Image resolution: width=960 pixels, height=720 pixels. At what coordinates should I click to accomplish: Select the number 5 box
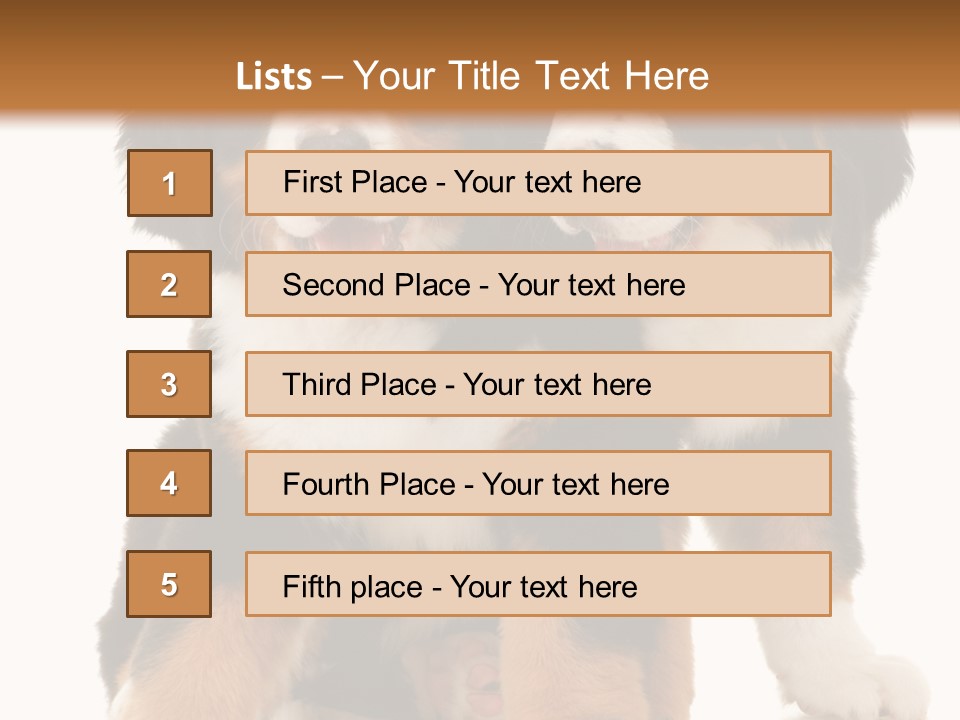(169, 584)
